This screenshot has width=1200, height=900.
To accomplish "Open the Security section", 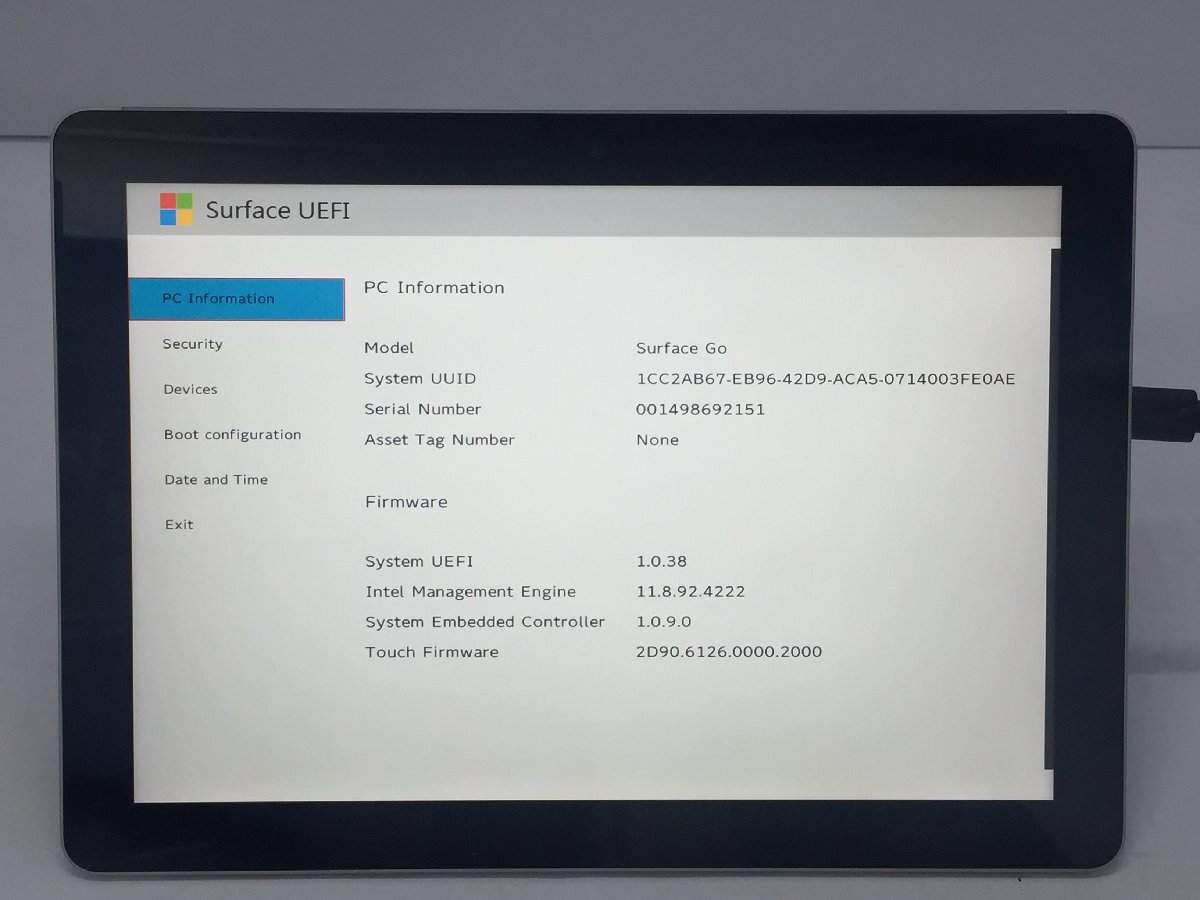I will (x=193, y=344).
